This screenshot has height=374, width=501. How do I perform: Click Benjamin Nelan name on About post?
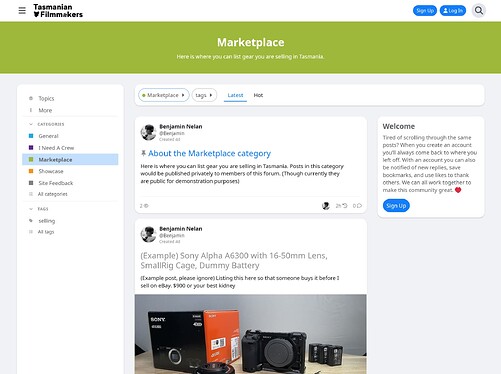click(181, 126)
